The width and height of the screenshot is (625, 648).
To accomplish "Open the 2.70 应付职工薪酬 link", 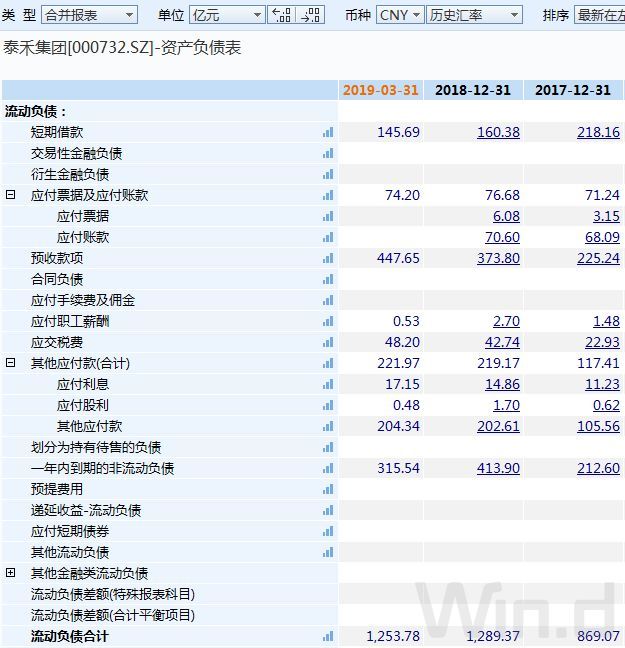I will (506, 321).
